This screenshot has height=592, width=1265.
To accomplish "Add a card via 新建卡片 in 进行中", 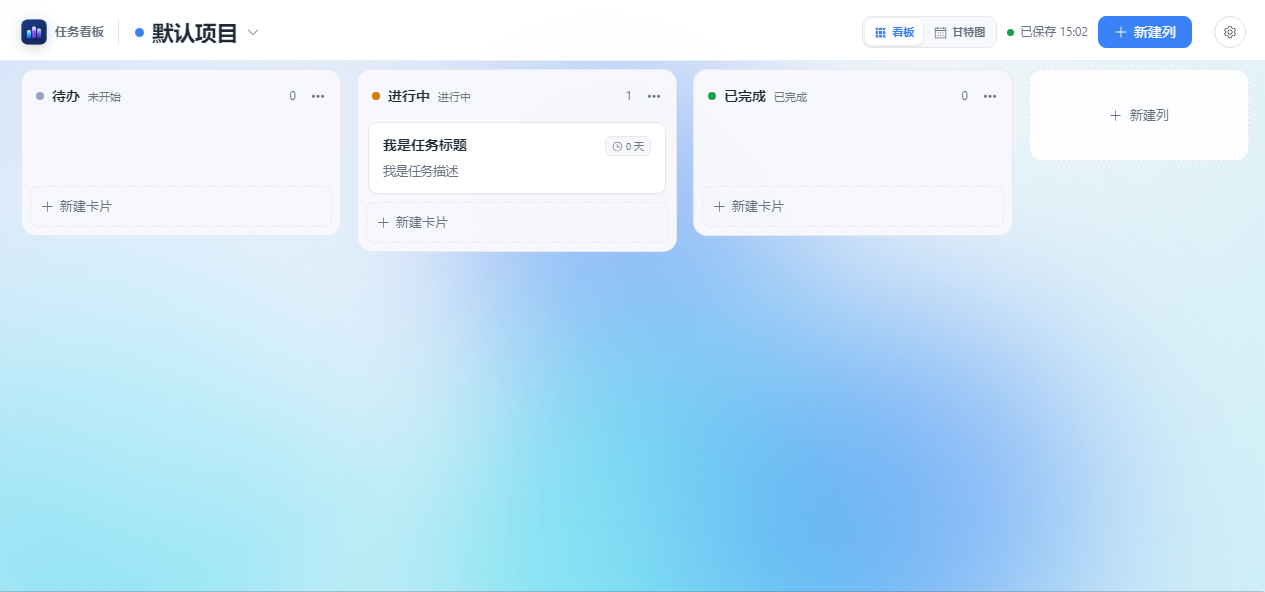I will tap(517, 222).
